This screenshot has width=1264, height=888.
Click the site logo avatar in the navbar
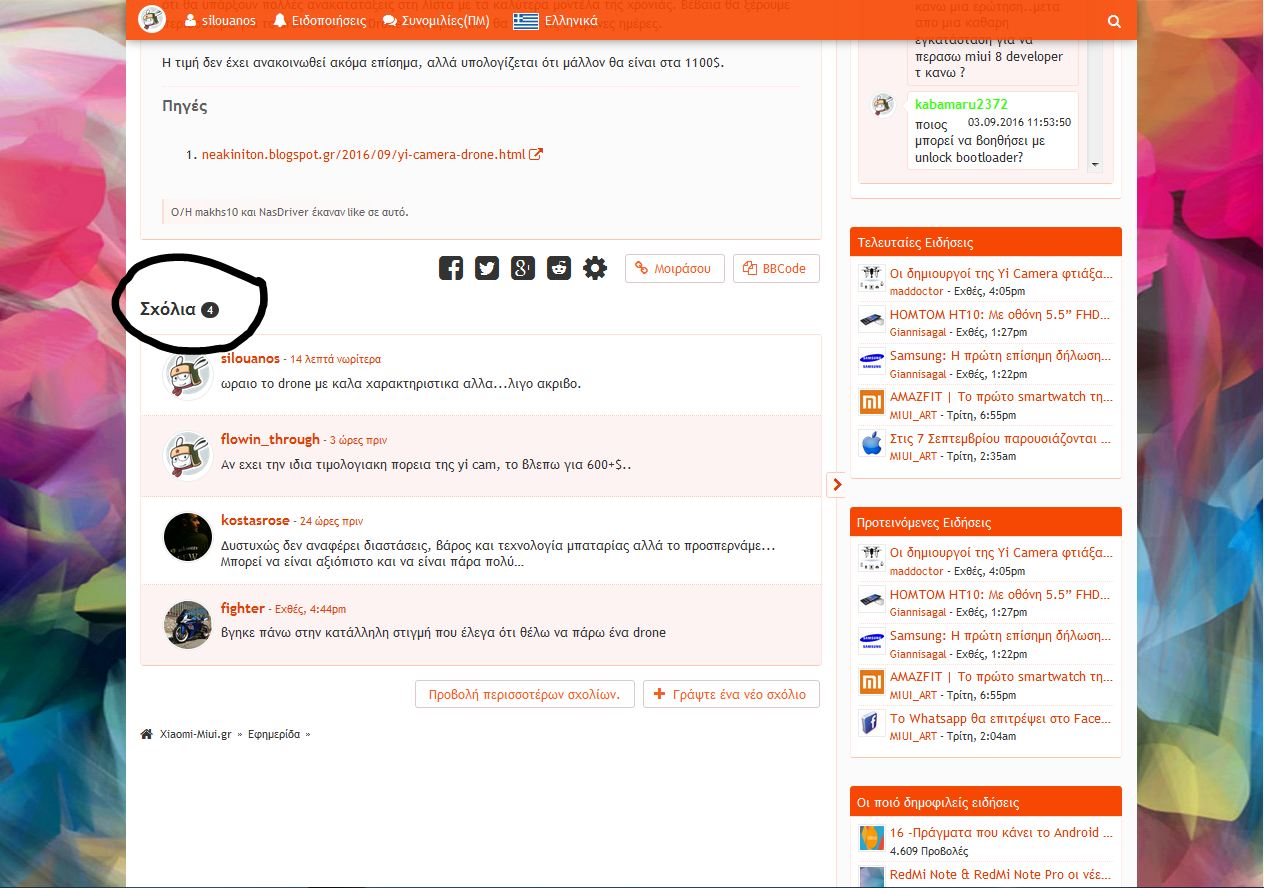point(152,19)
